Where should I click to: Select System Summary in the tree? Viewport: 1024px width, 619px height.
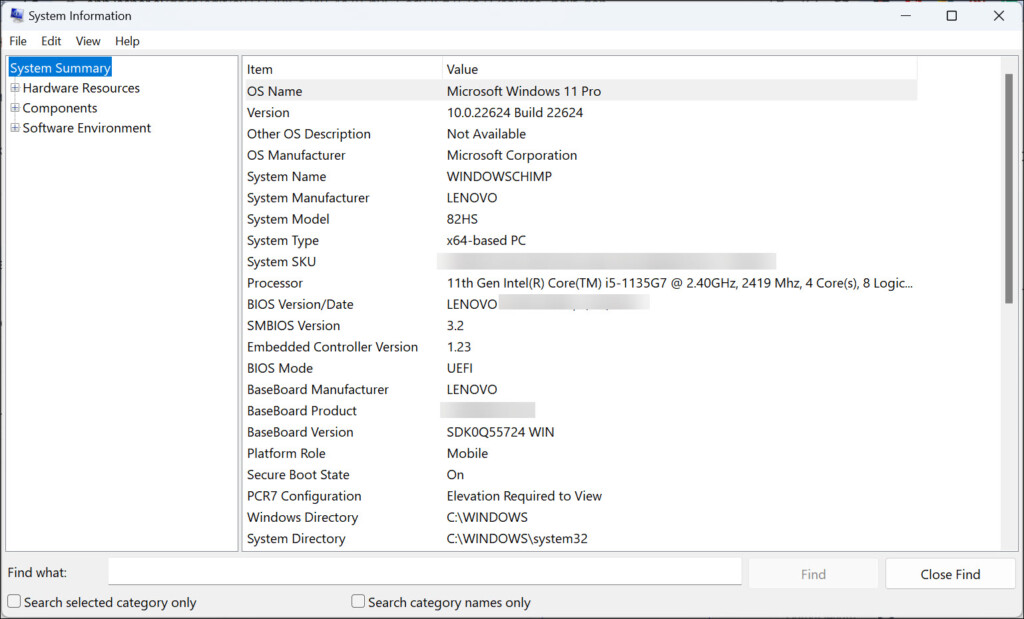click(60, 68)
